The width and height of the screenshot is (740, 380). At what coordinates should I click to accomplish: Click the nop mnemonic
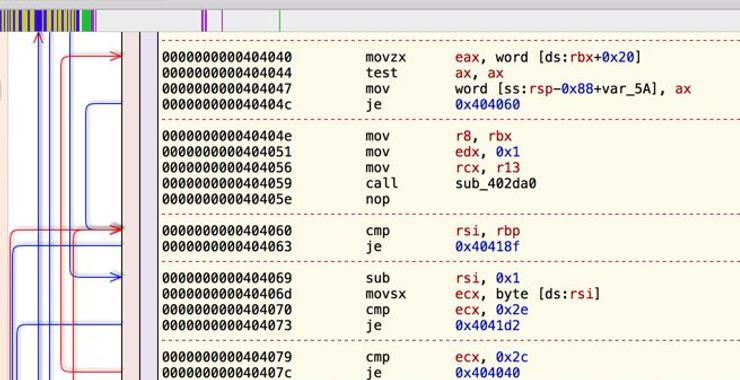click(378, 199)
